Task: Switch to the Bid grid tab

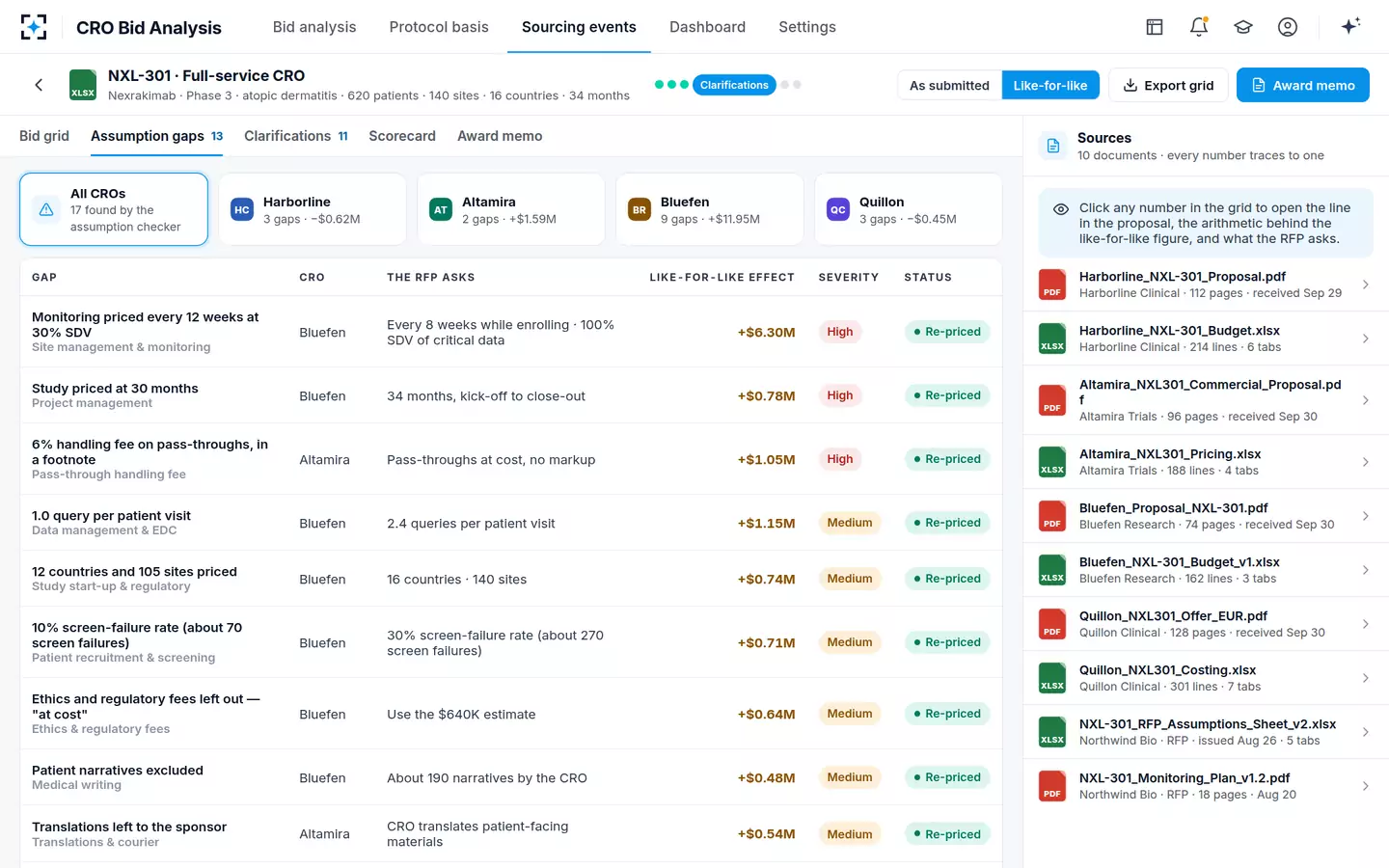Action: [44, 136]
